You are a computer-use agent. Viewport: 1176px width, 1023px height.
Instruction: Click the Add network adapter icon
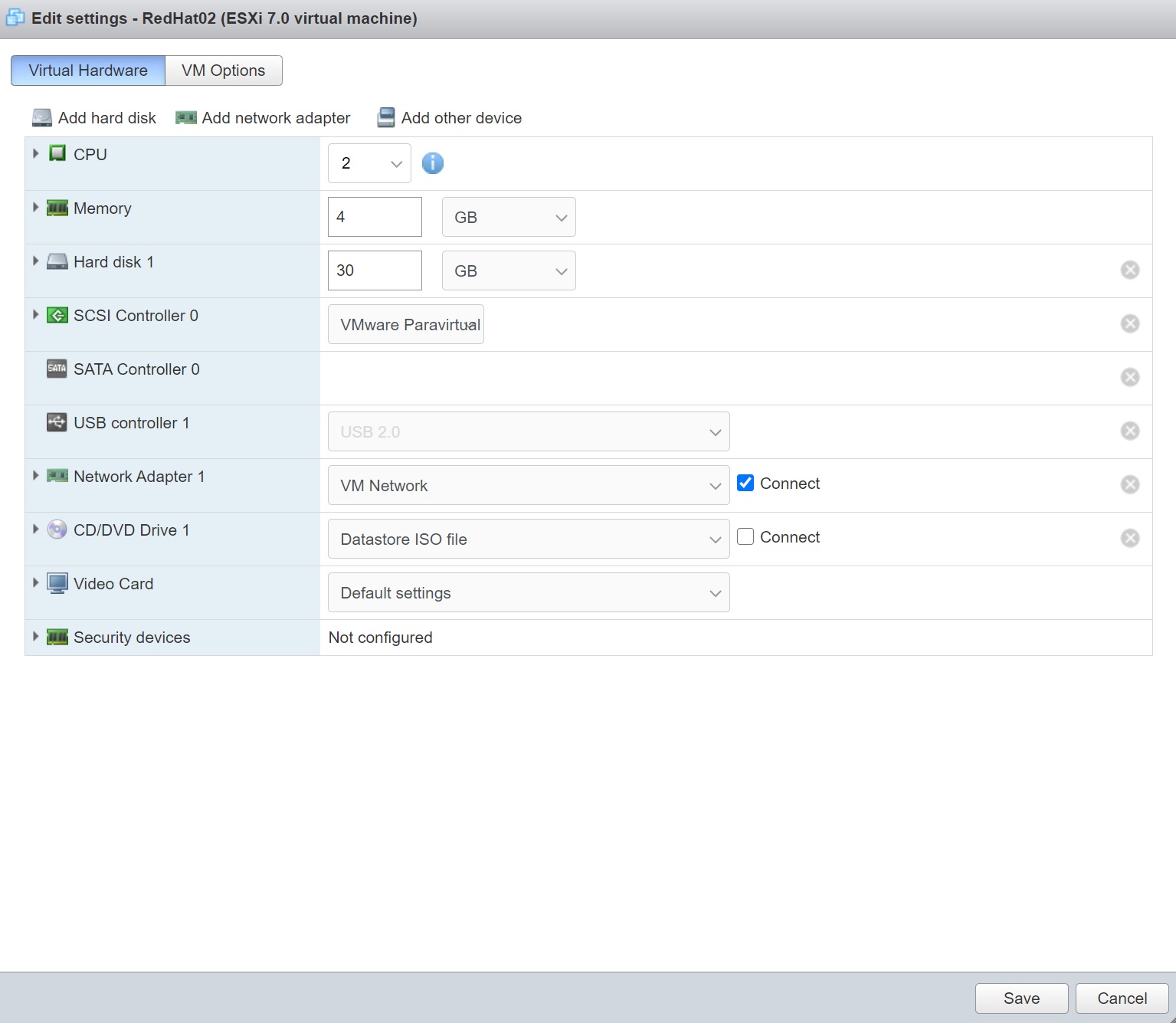(x=185, y=118)
